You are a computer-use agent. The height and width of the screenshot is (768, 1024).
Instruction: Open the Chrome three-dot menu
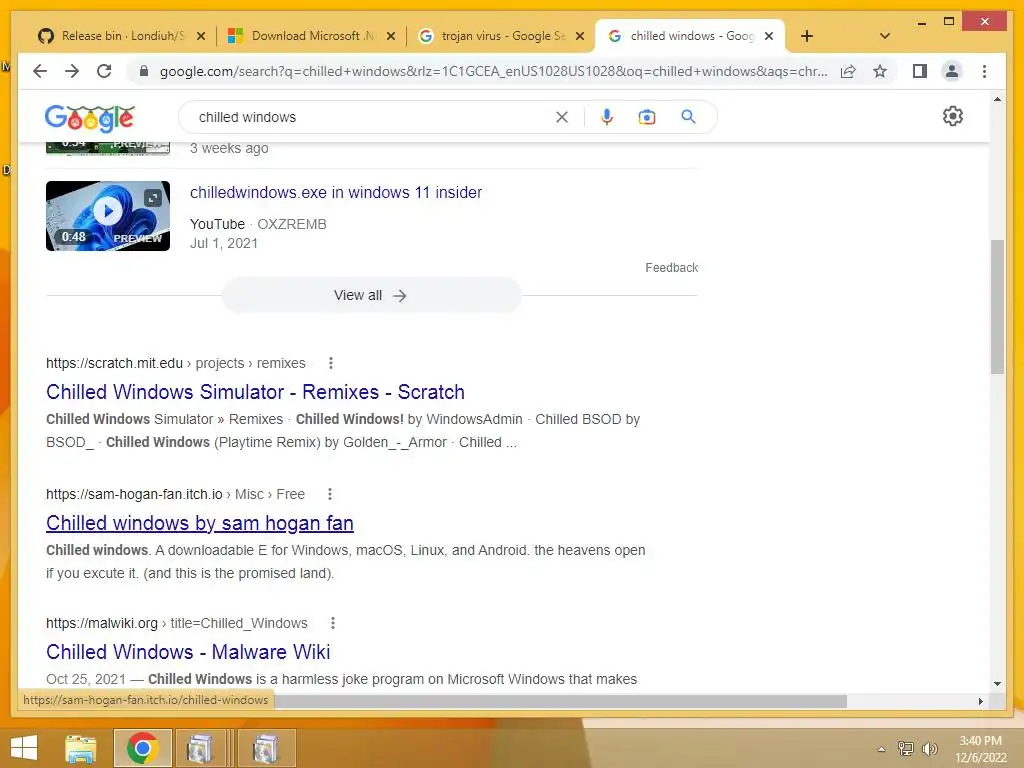click(x=984, y=71)
